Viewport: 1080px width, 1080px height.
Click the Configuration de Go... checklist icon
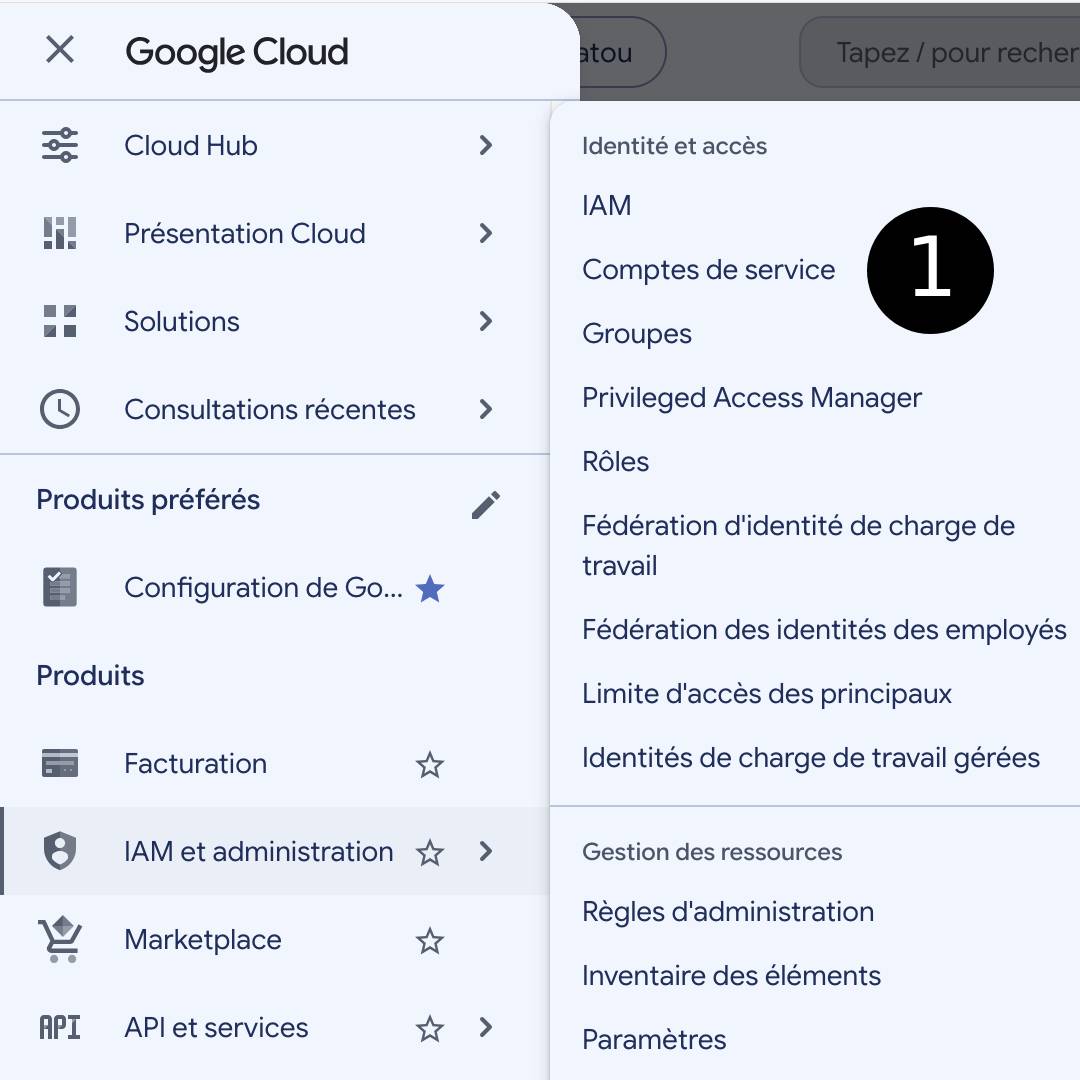click(x=60, y=588)
